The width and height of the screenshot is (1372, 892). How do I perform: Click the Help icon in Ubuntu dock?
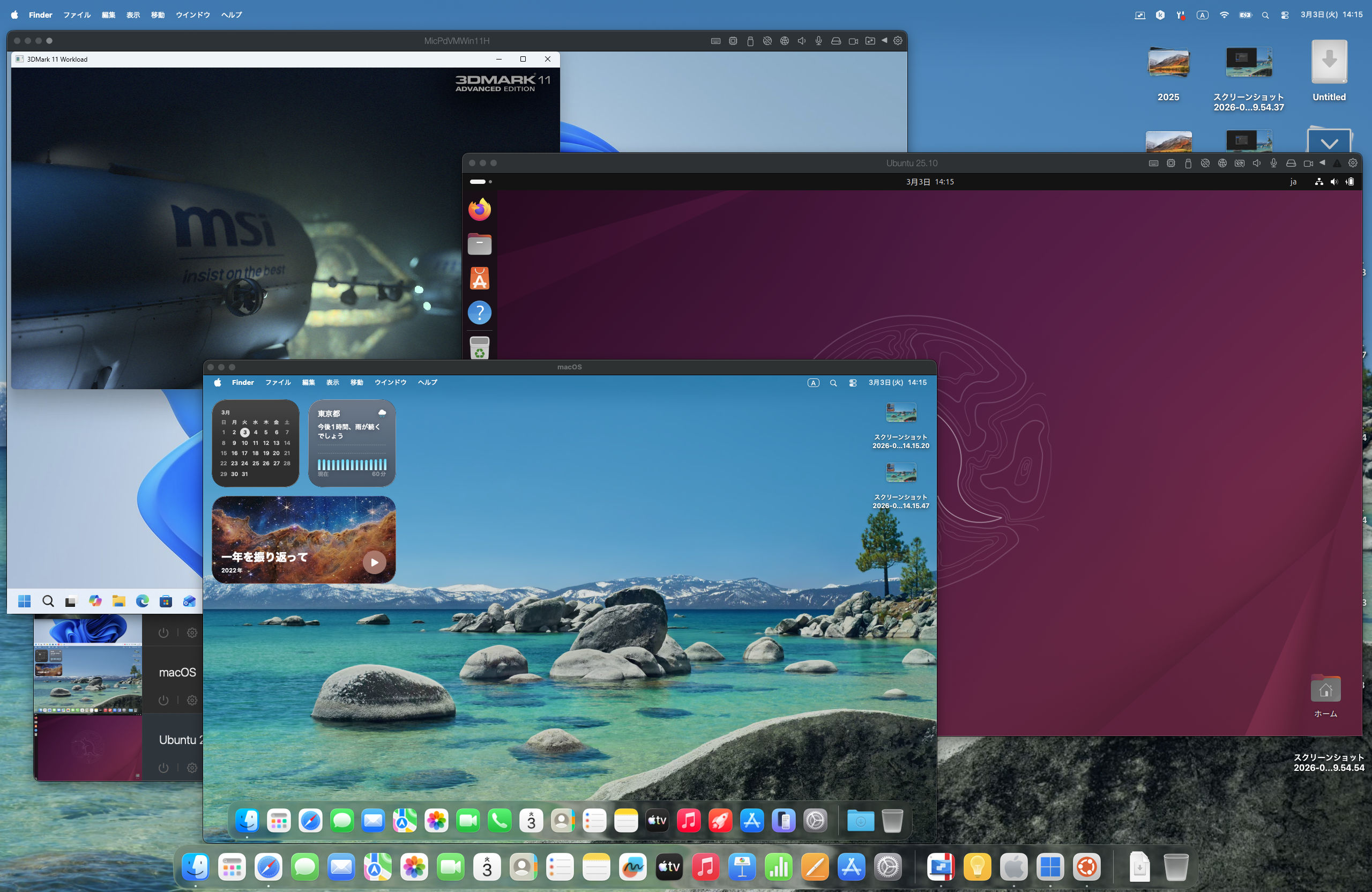(479, 313)
